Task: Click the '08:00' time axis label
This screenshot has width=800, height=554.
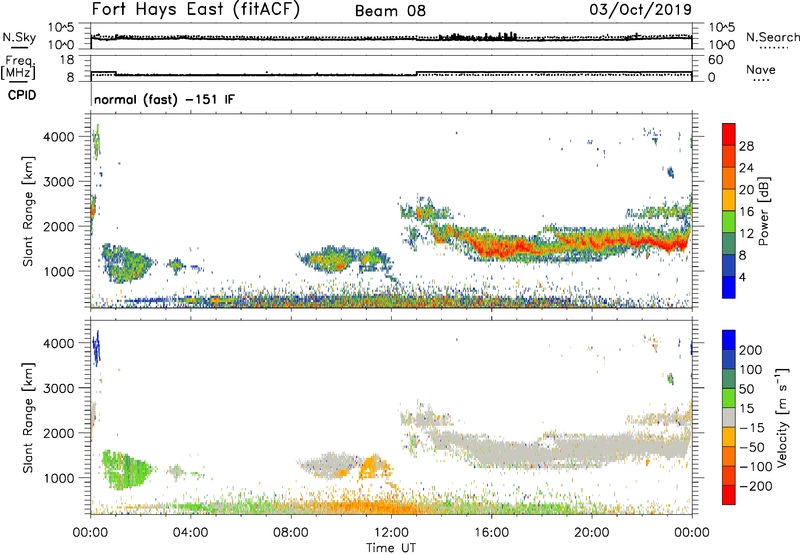Action: pyautogui.click(x=290, y=533)
